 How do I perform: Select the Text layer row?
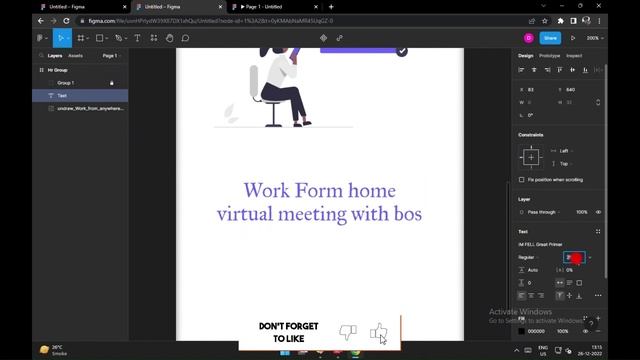(80, 96)
